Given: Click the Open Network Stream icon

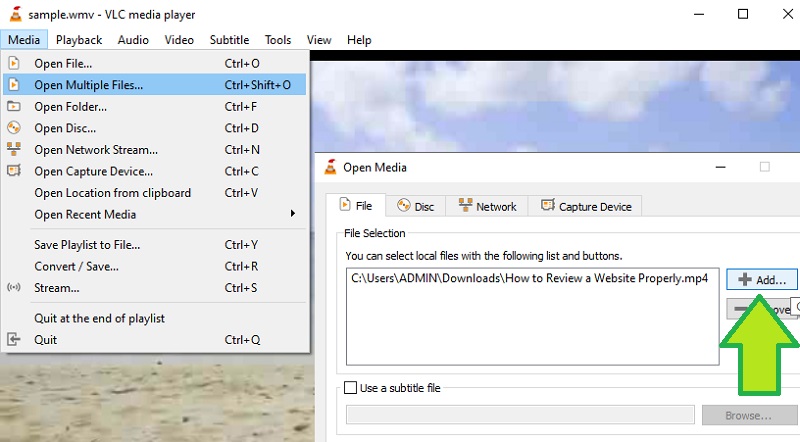Looking at the screenshot, I should tap(14, 150).
